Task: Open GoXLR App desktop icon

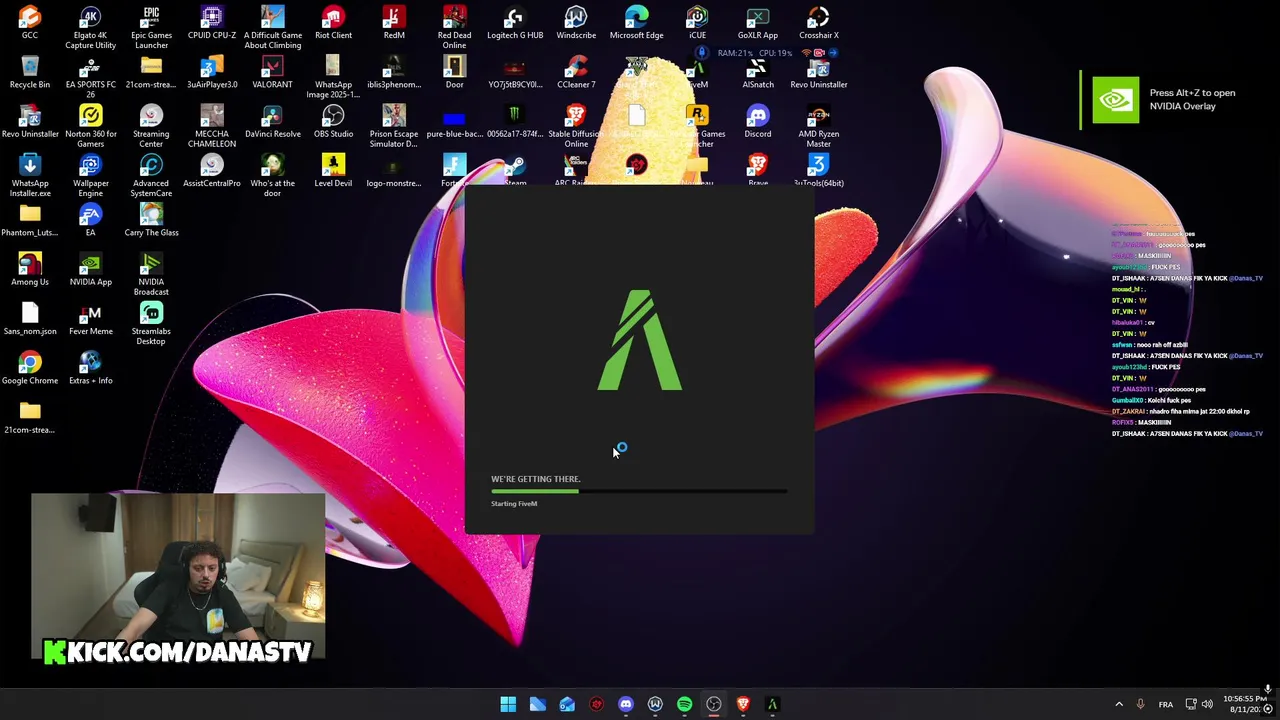Action: tap(758, 23)
